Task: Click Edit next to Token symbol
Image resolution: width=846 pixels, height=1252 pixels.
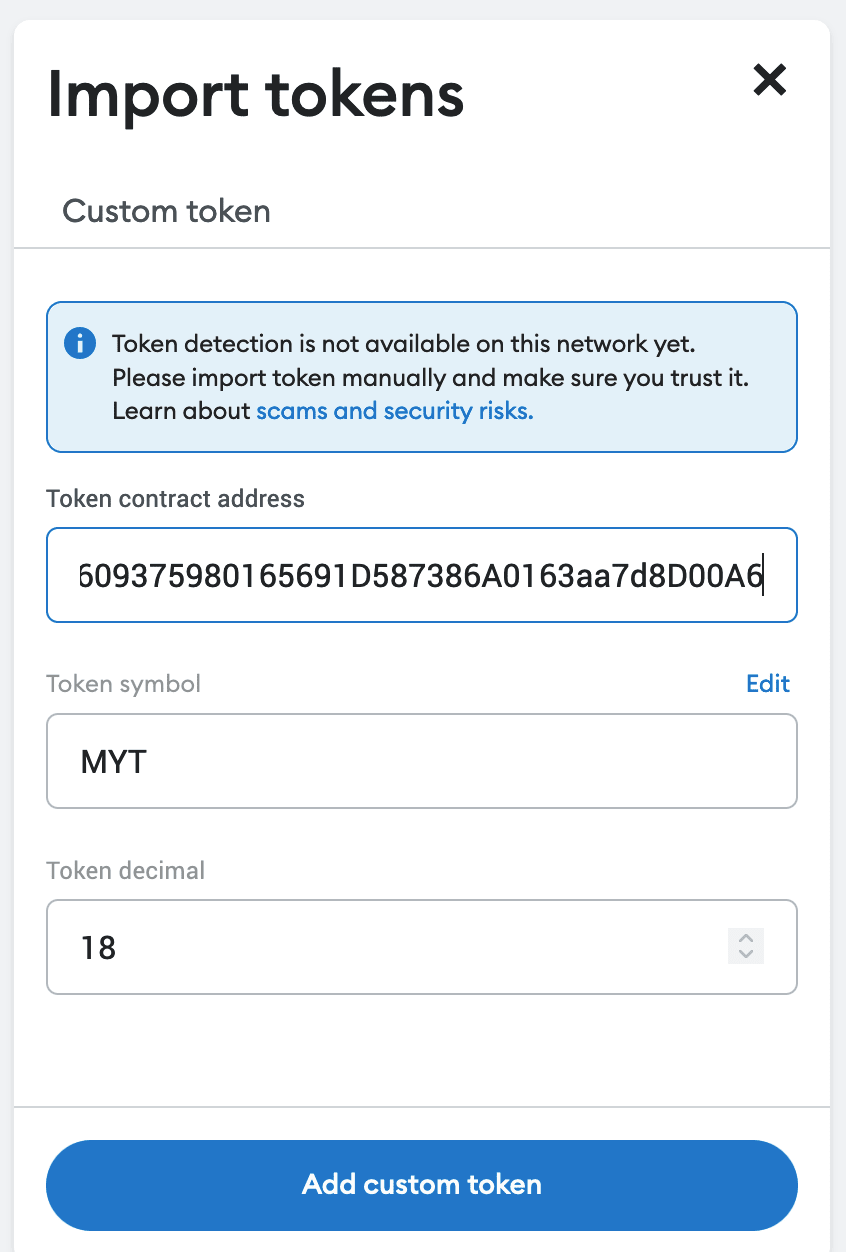Action: [768, 684]
